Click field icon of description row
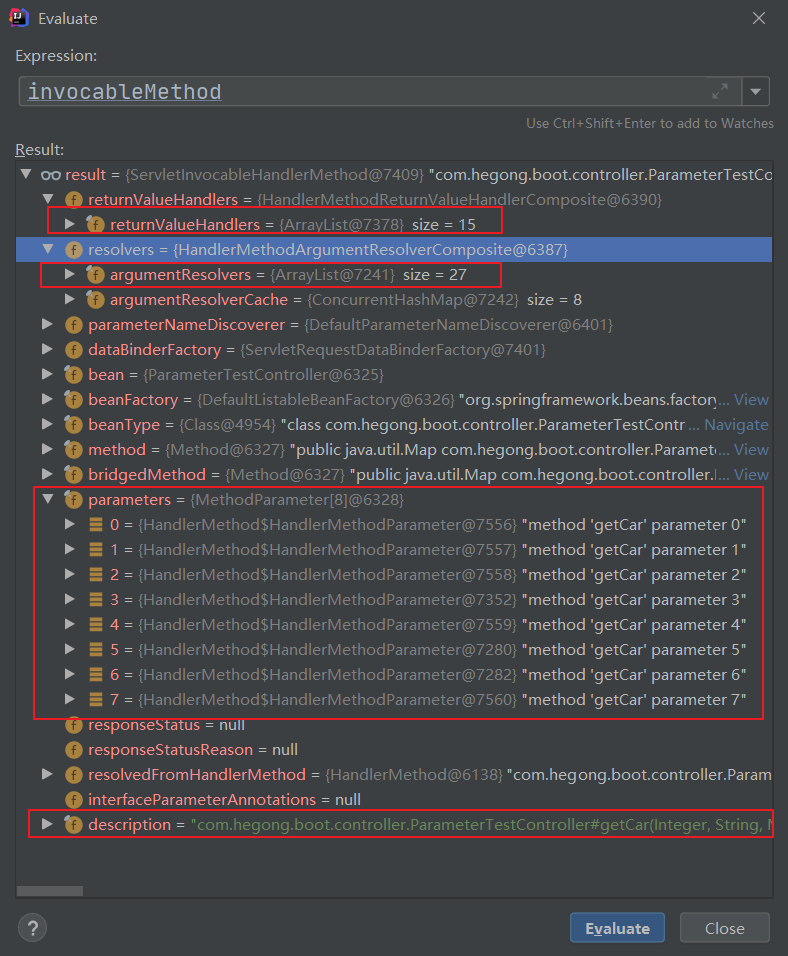This screenshot has width=788, height=956. pyautogui.click(x=74, y=824)
